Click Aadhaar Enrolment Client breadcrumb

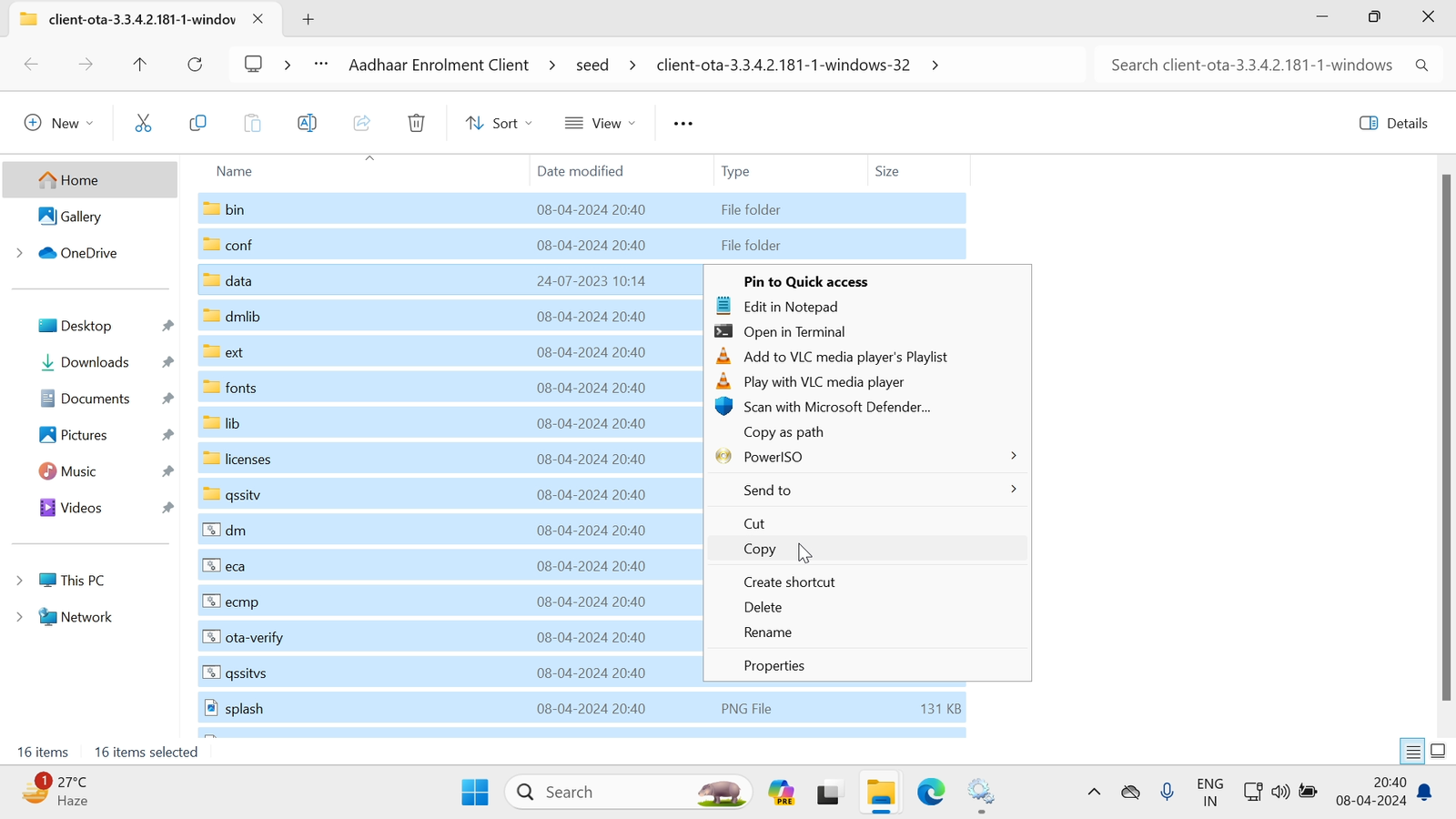coord(439,66)
